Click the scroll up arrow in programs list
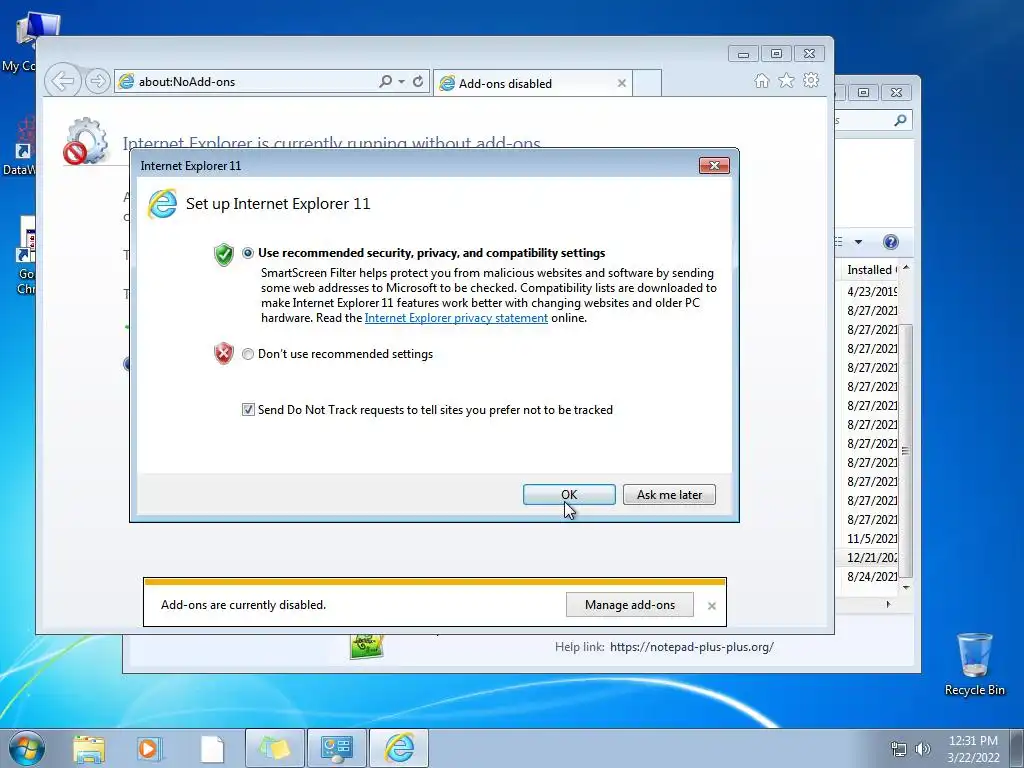 (906, 268)
